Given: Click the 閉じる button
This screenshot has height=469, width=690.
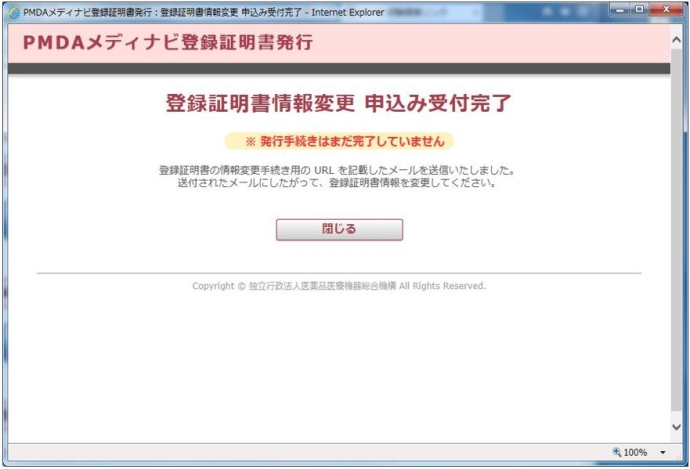Looking at the screenshot, I should [x=339, y=230].
